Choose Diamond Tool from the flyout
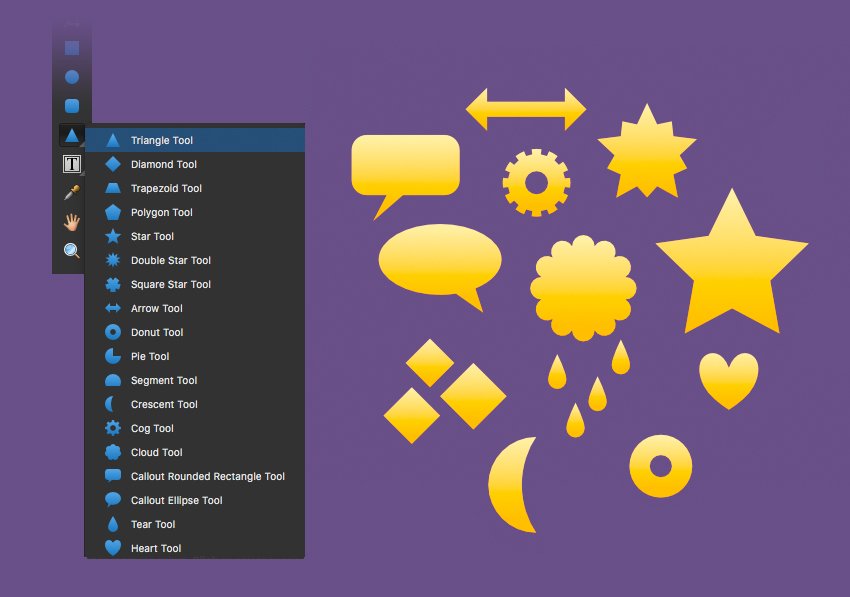 195,164
